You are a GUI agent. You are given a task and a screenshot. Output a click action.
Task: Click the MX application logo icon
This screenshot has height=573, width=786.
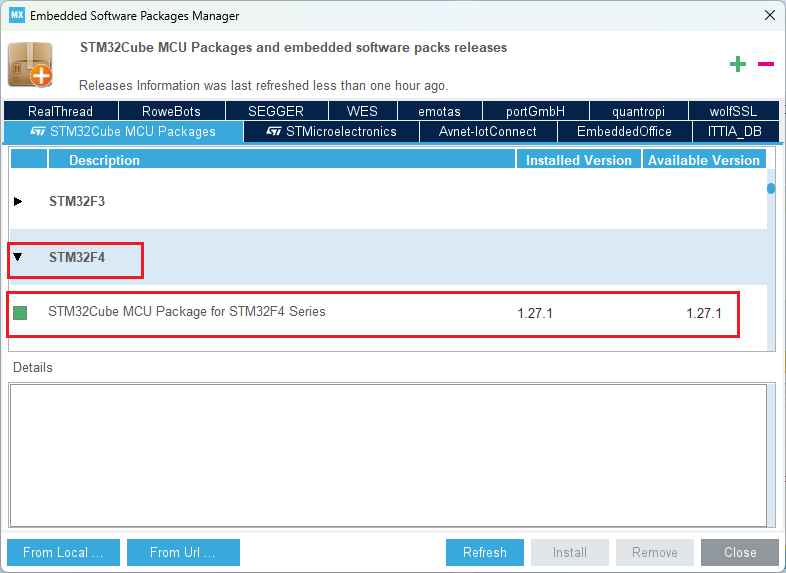[16, 15]
